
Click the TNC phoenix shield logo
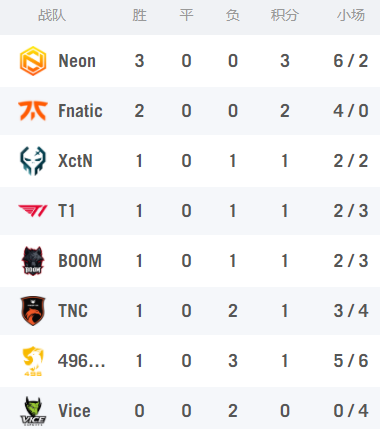click(x=33, y=311)
